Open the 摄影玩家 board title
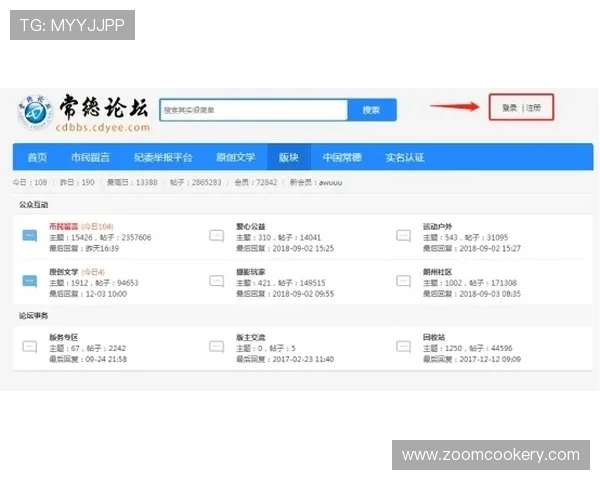Image resolution: width=600 pixels, height=480 pixels. click(x=251, y=272)
